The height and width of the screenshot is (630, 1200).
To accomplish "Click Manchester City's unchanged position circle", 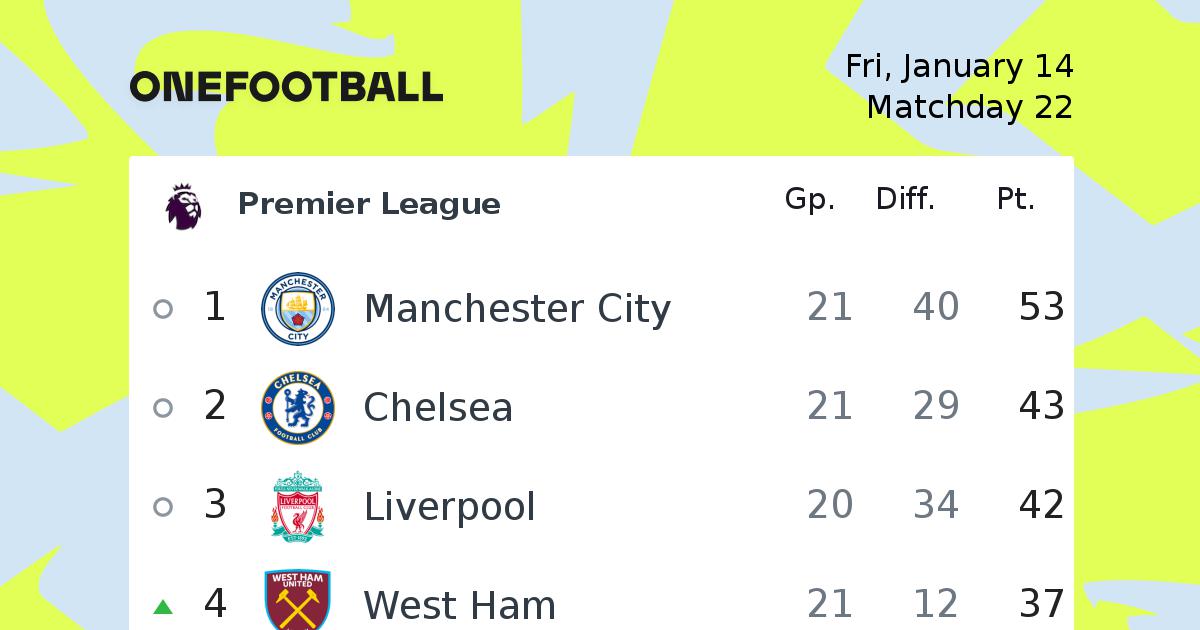I will click(163, 309).
